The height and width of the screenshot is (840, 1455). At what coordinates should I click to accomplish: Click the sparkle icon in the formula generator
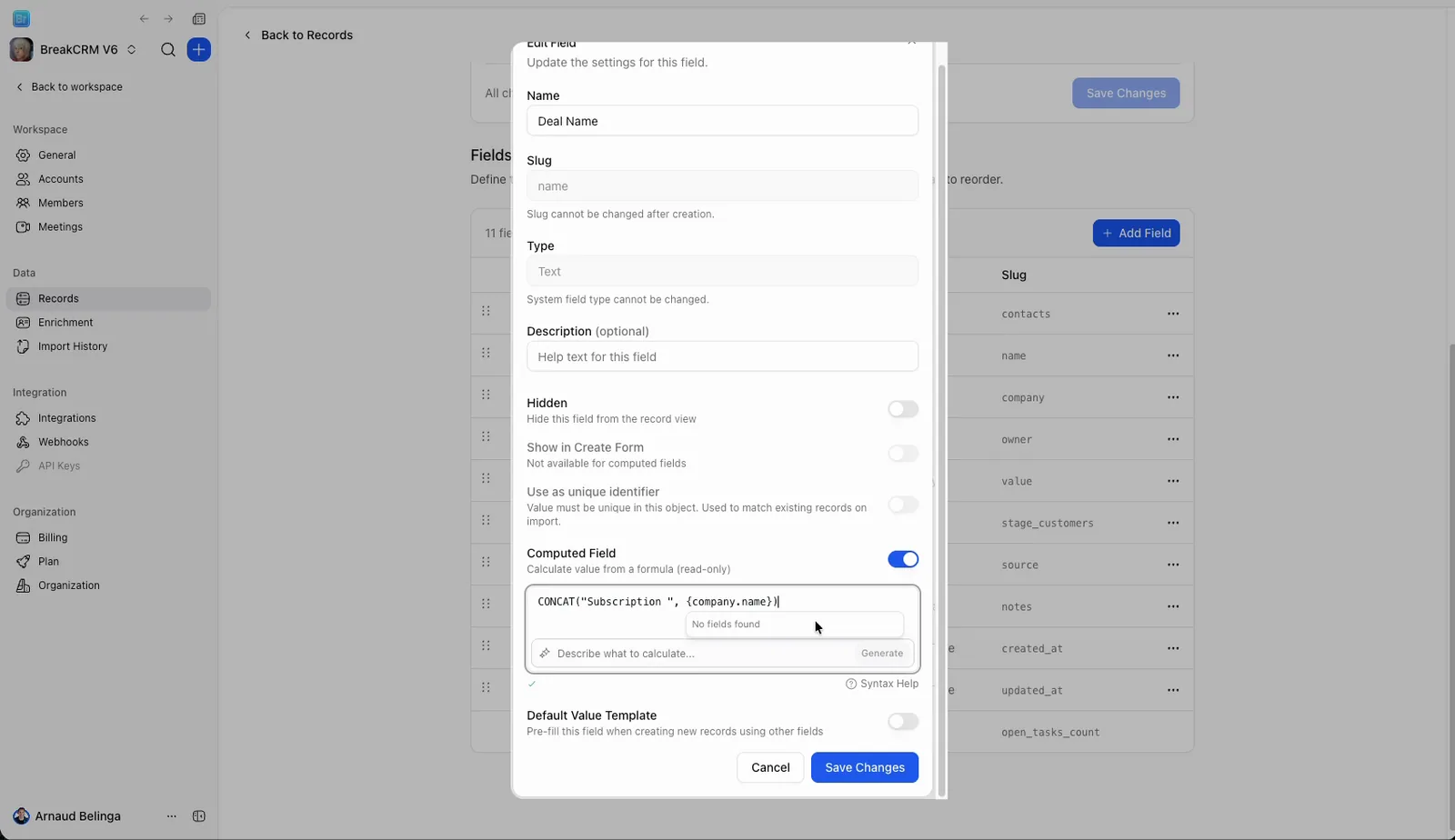click(545, 654)
